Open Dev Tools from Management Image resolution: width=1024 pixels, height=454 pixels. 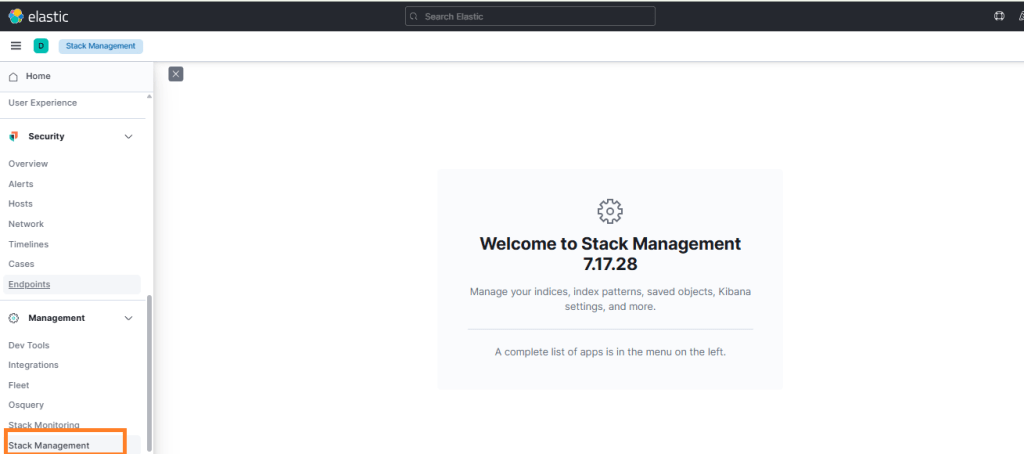(x=30, y=345)
